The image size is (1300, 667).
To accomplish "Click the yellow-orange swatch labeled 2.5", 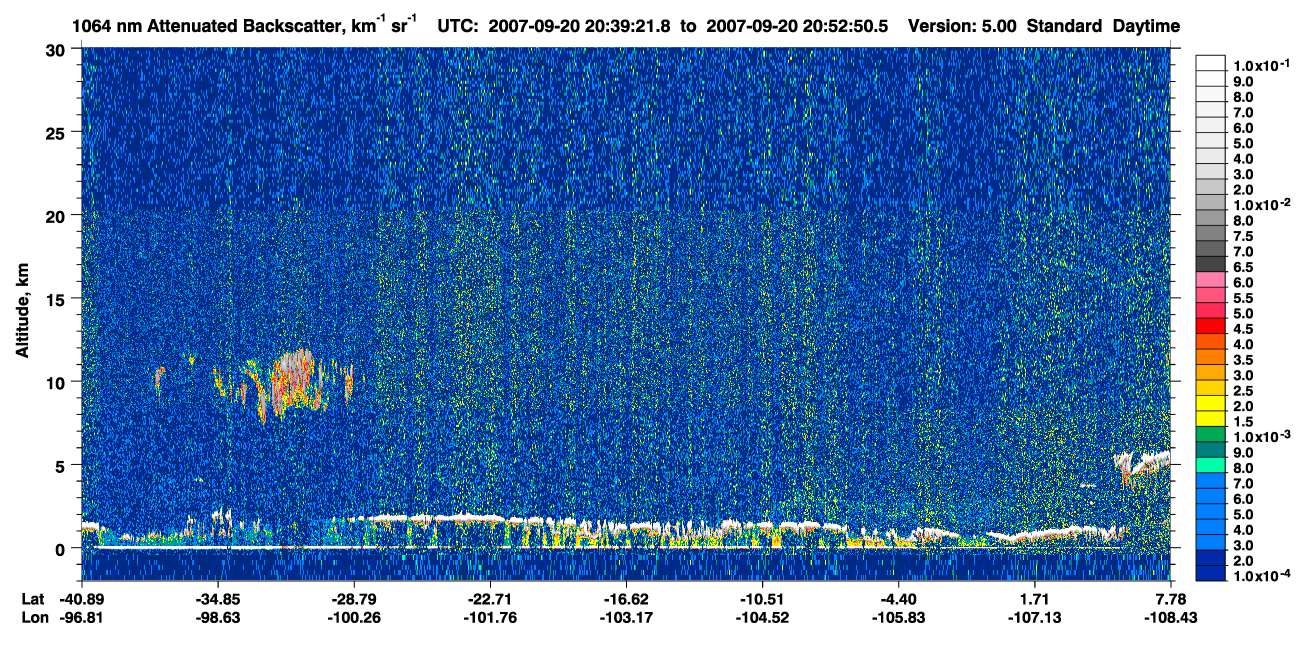I will [x=1211, y=389].
